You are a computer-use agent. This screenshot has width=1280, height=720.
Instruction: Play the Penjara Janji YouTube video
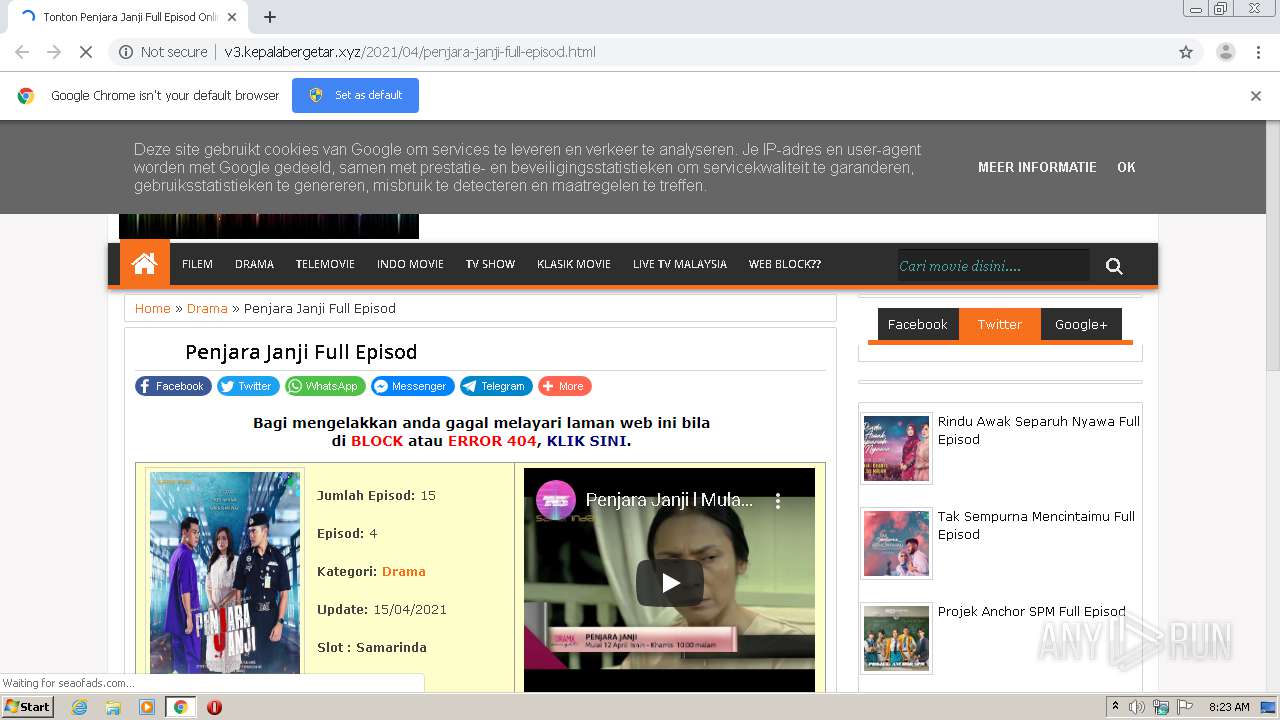click(669, 583)
